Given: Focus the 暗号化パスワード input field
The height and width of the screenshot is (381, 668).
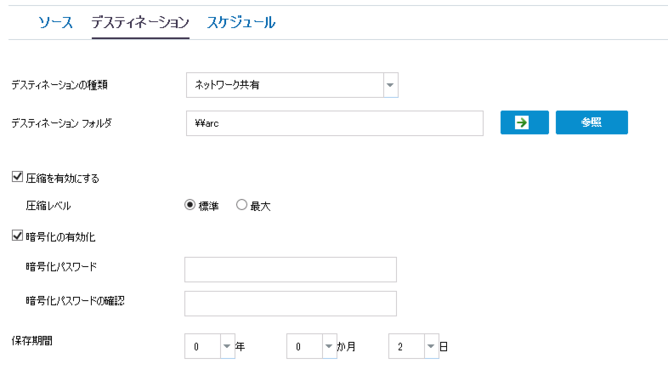Looking at the screenshot, I should pos(290,269).
